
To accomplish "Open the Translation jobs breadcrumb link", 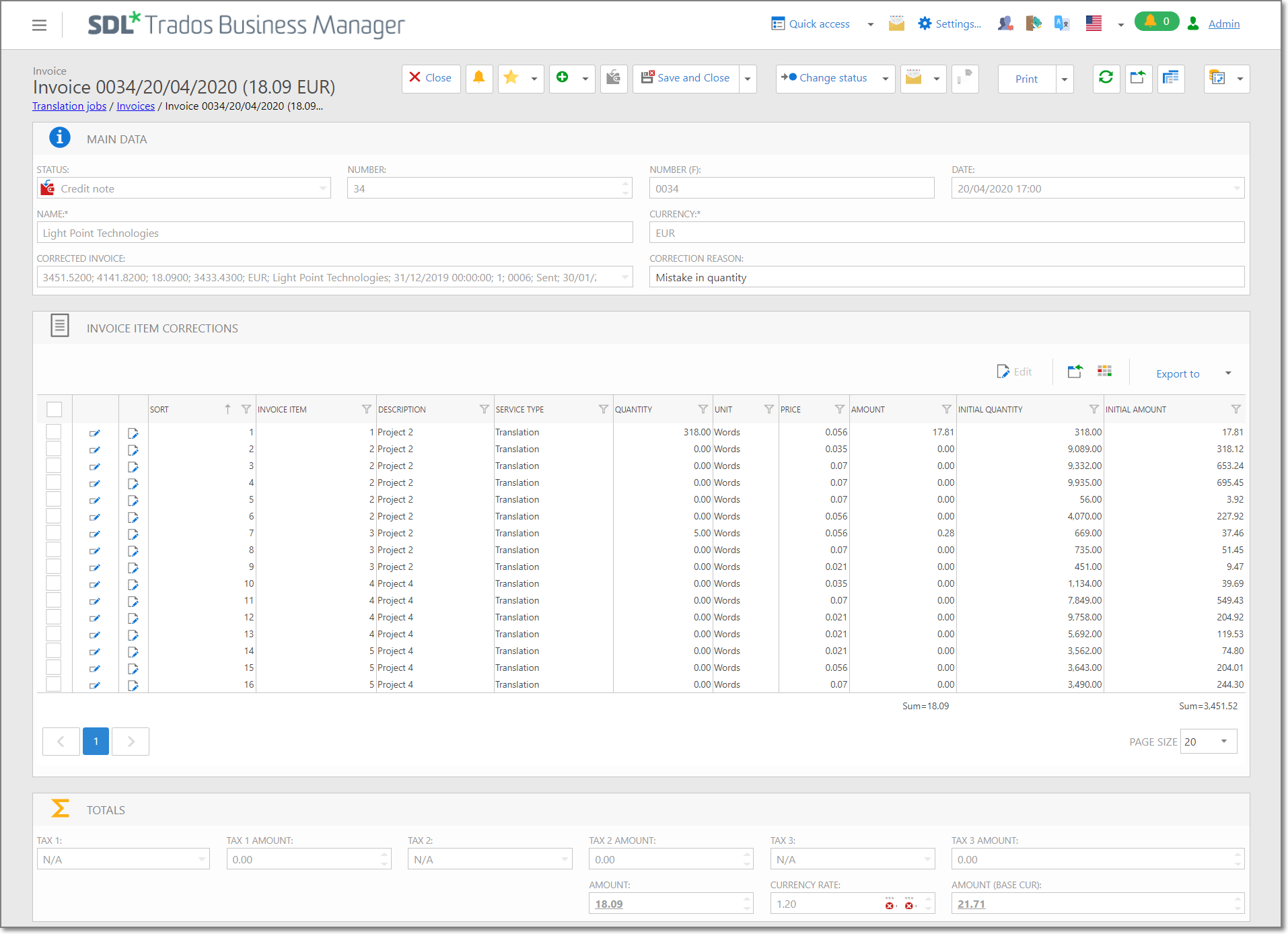I will coord(69,106).
